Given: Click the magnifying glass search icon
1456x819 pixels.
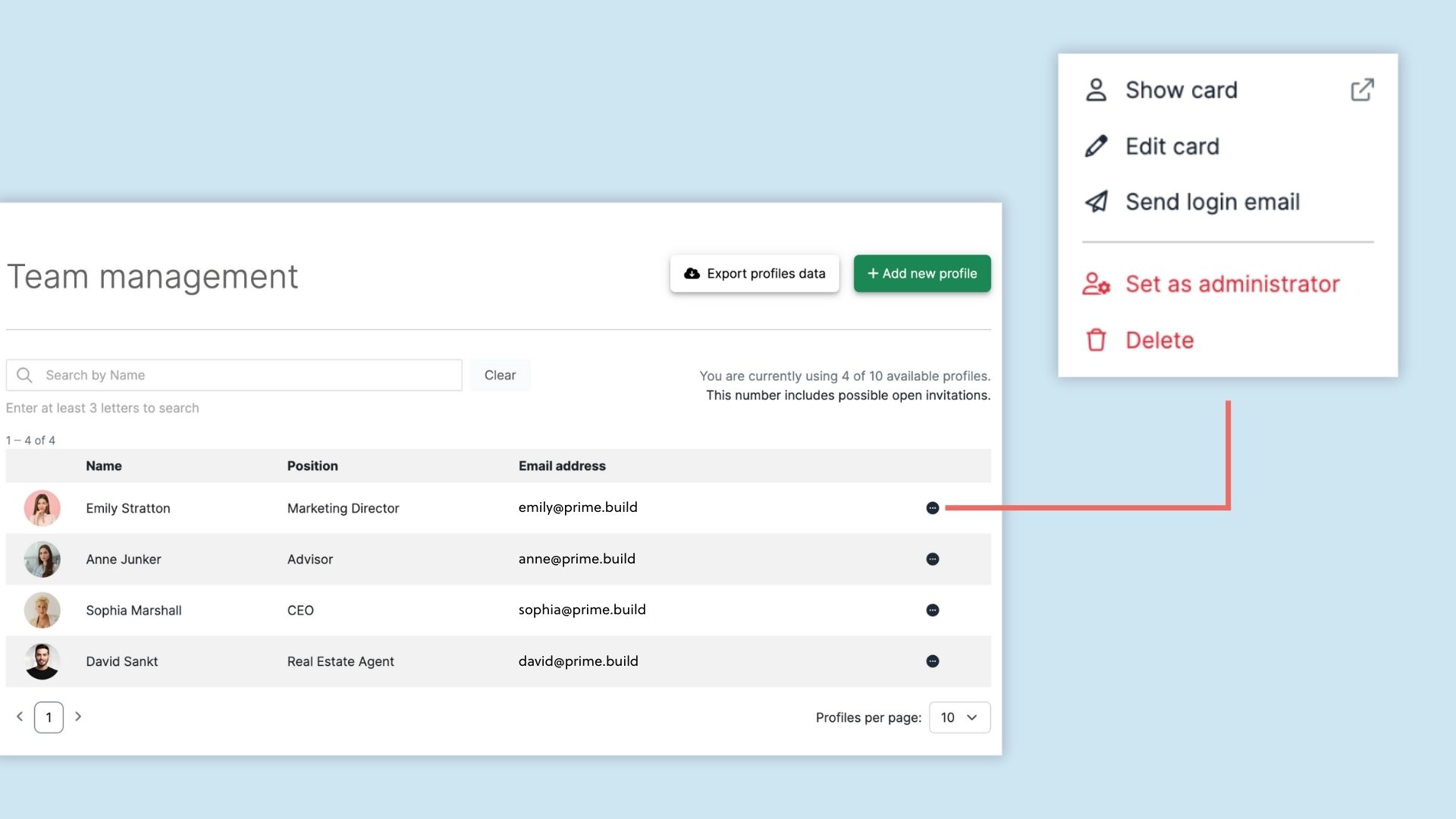Looking at the screenshot, I should click(x=24, y=375).
